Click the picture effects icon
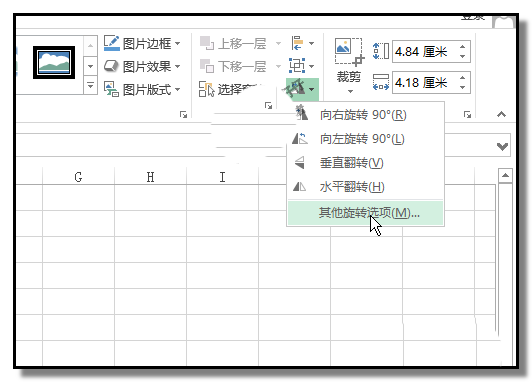Viewport: 532px width, 382px height. (111, 66)
